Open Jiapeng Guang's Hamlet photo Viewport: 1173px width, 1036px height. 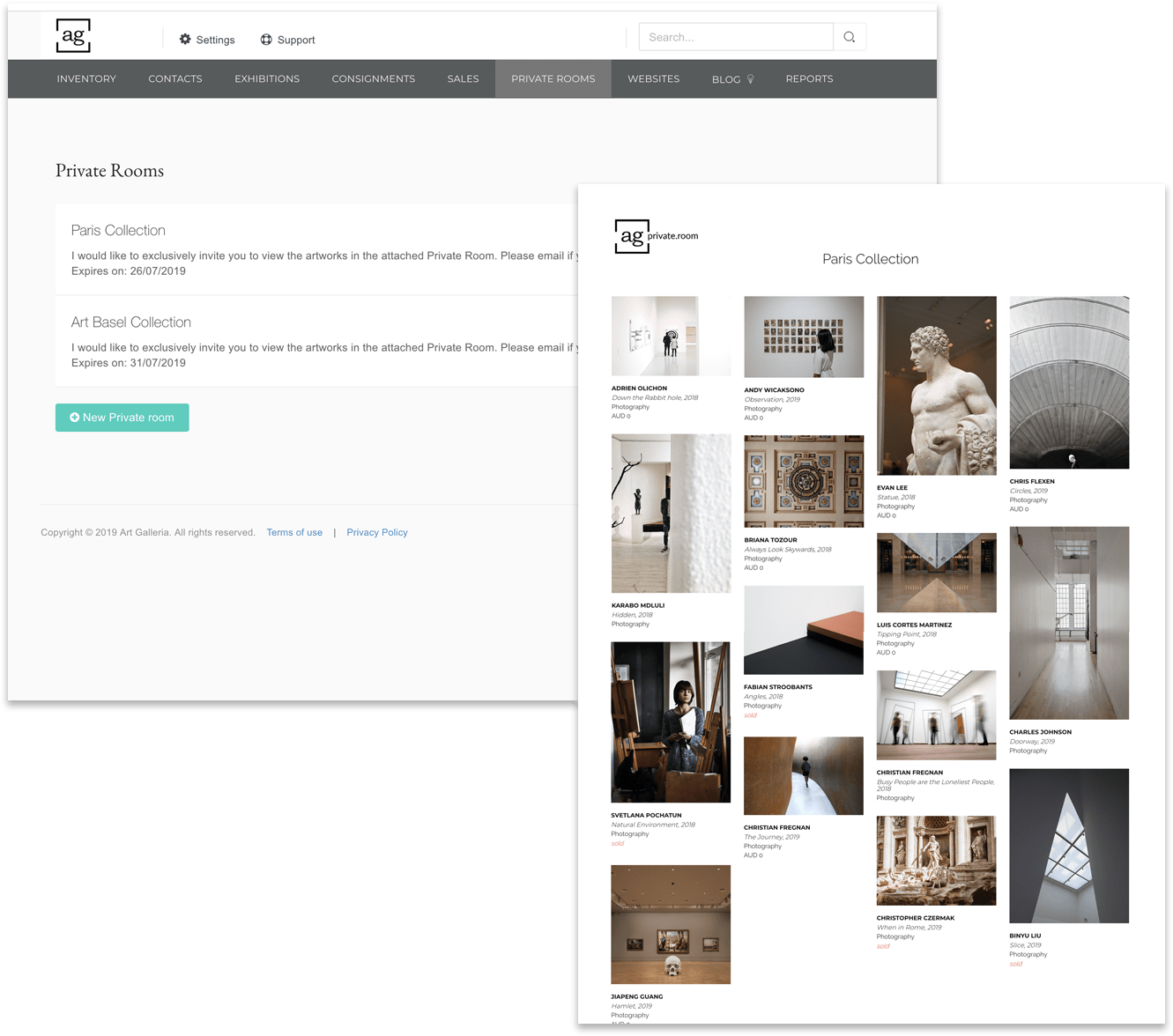point(671,924)
